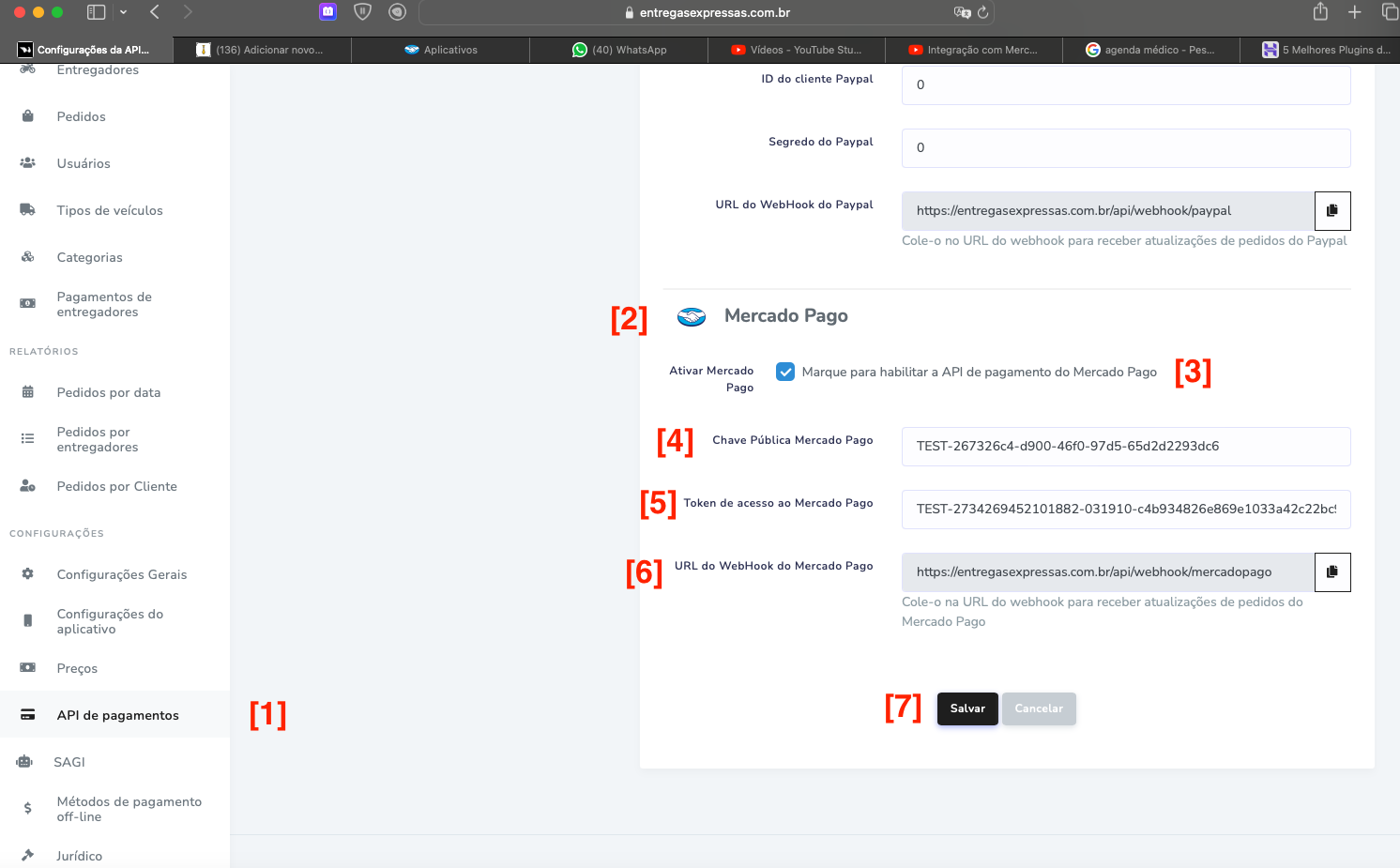Click the Mercado Pago handshake logo
Viewport: 1400px width, 868px height.
(692, 317)
